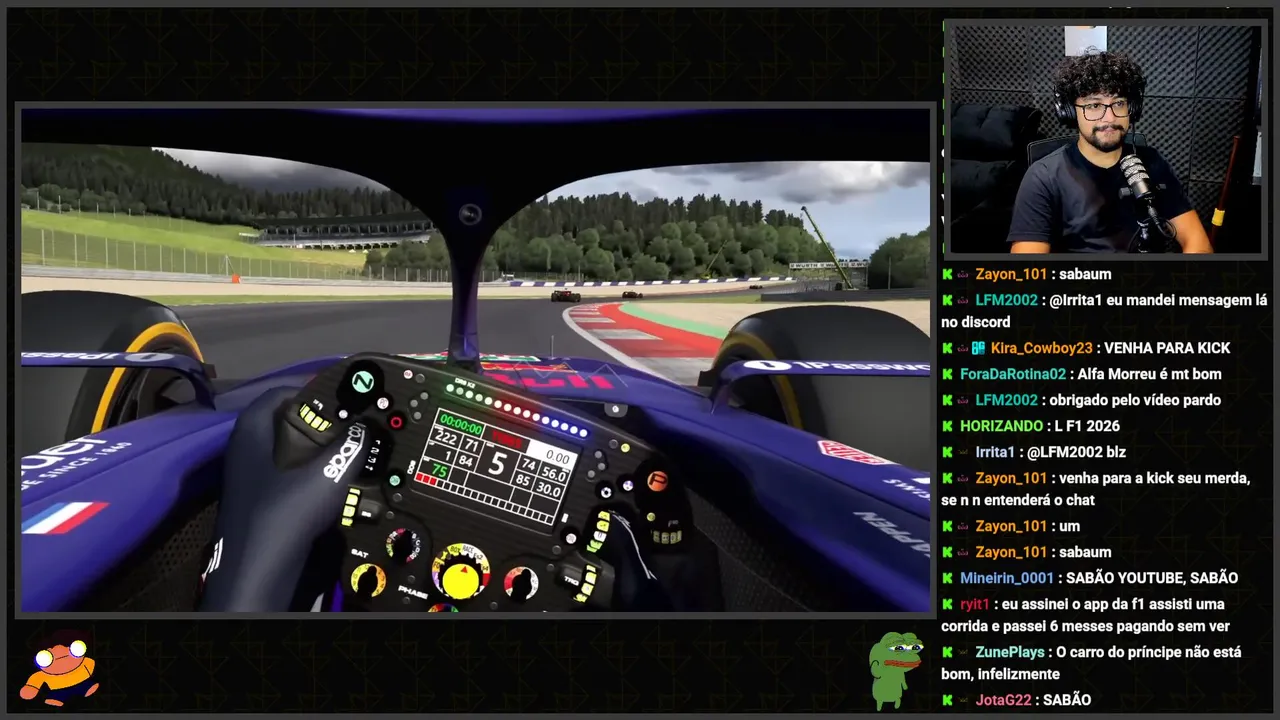Image resolution: width=1280 pixels, height=720 pixels.
Task: Open JotaG22's username in chat
Action: (x=1003, y=700)
